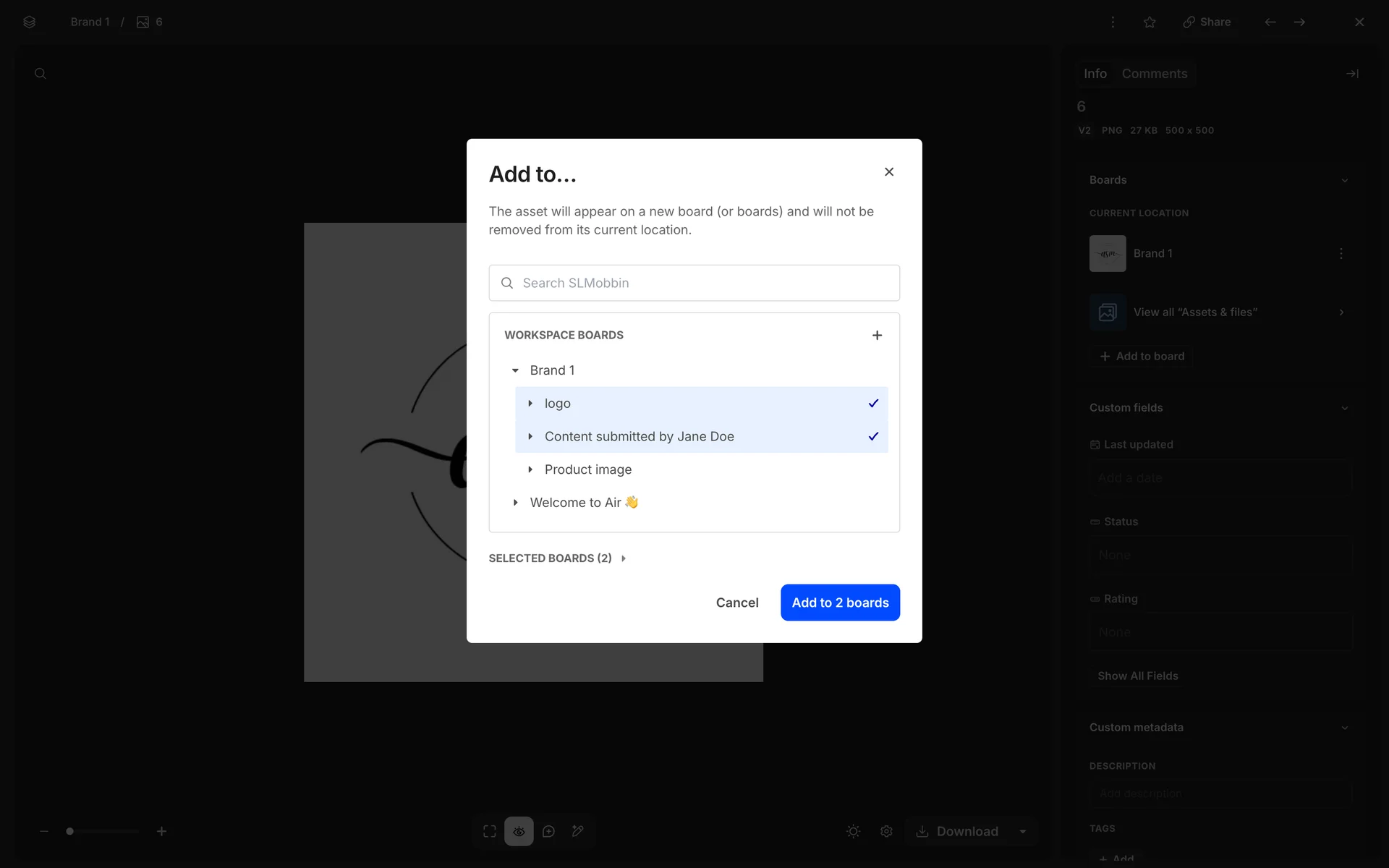The width and height of the screenshot is (1389, 868).
Task: Switch to the Comments tab
Action: coord(1154,74)
